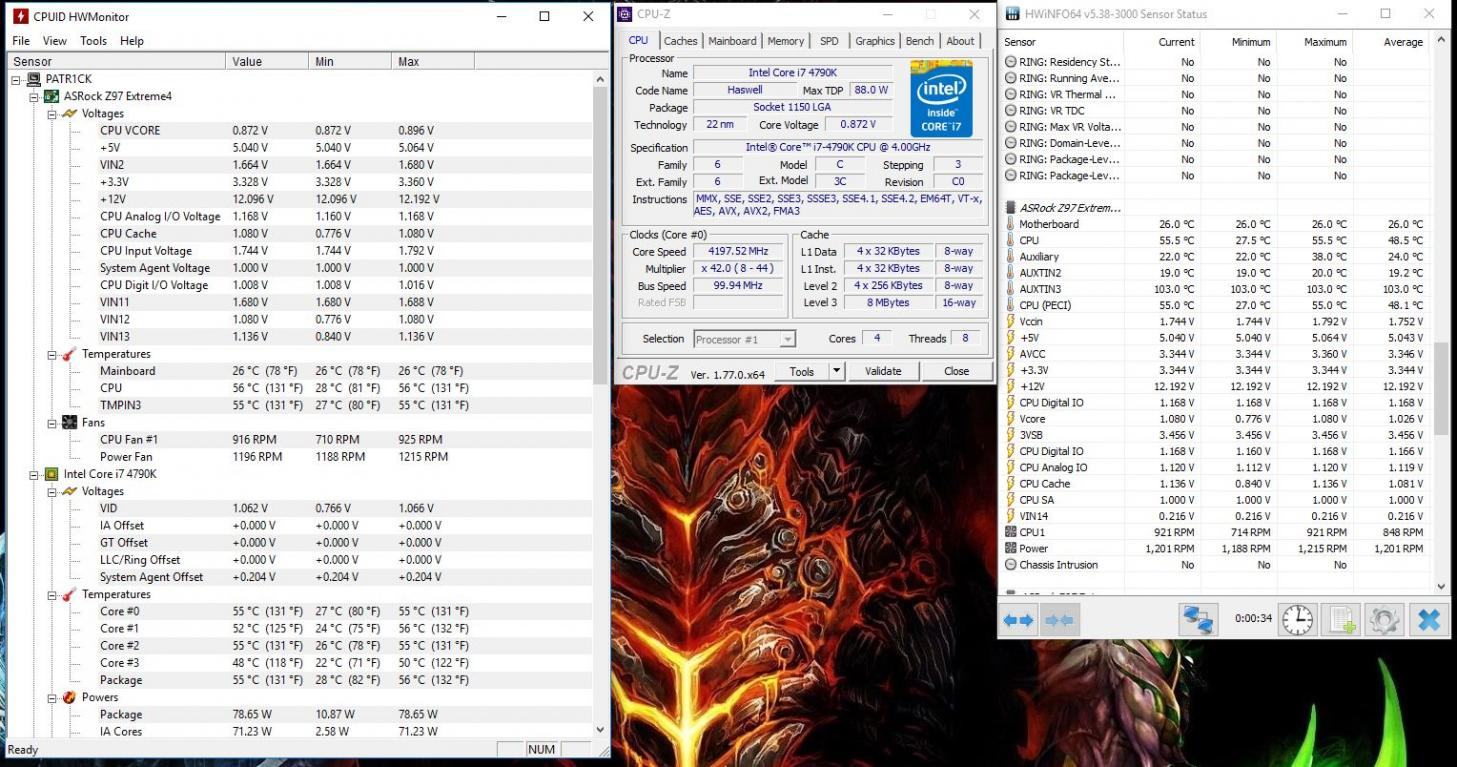This screenshot has height=767, width=1457.
Task: Click the CPU-Z purple title-bar app icon
Action: pyautogui.click(x=625, y=14)
